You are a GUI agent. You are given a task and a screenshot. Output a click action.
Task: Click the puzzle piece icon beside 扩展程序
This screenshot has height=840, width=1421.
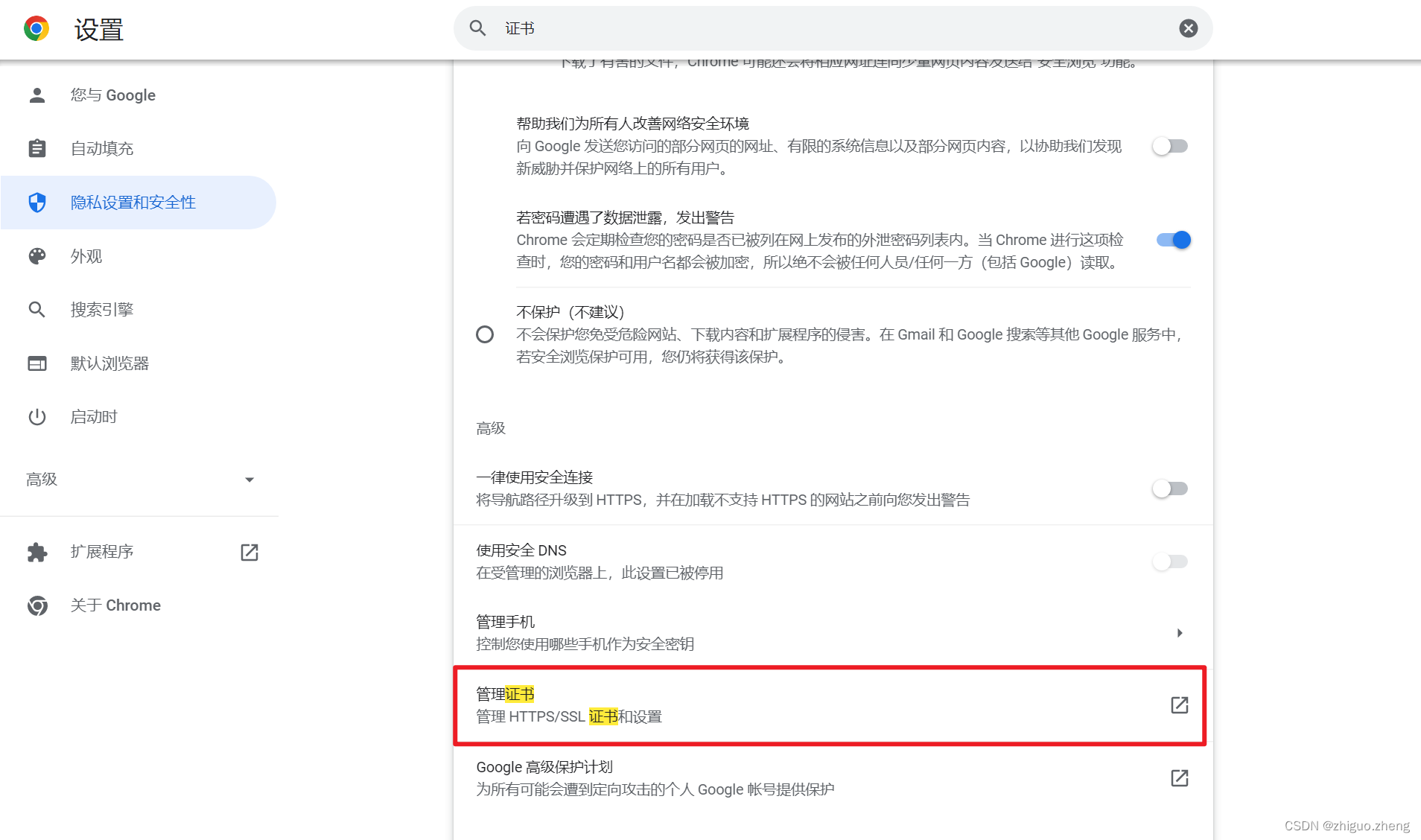(x=37, y=552)
